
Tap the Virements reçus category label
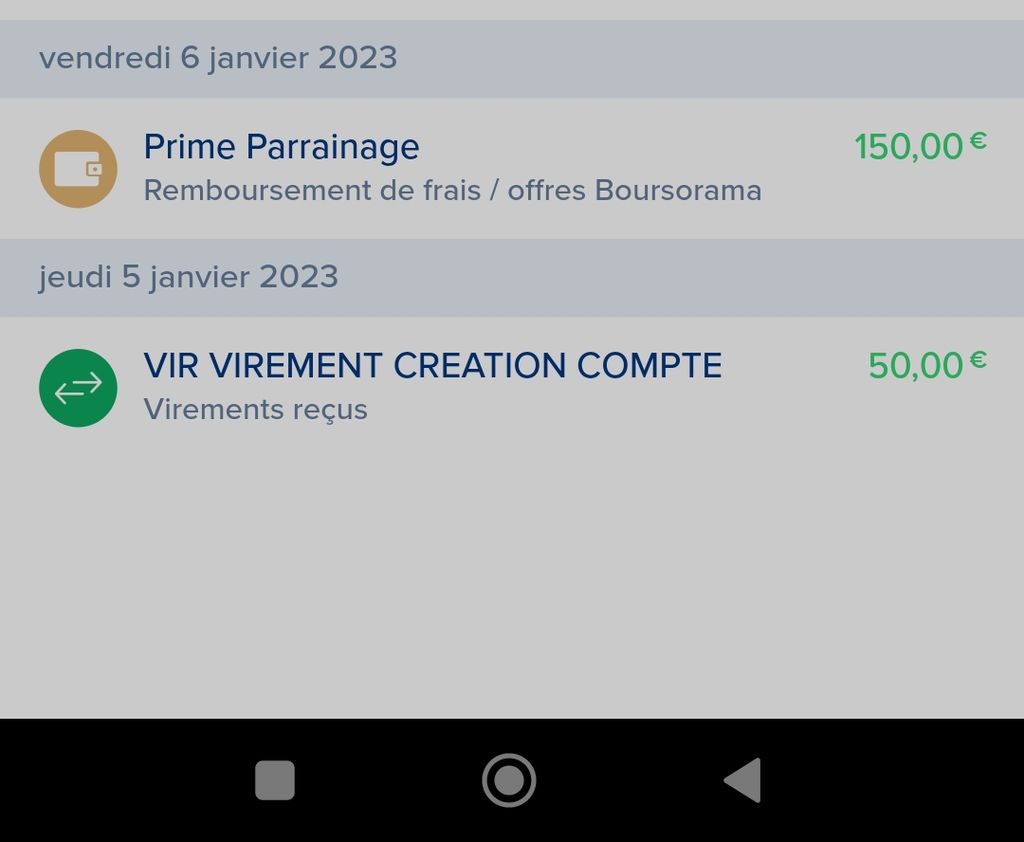tap(256, 410)
